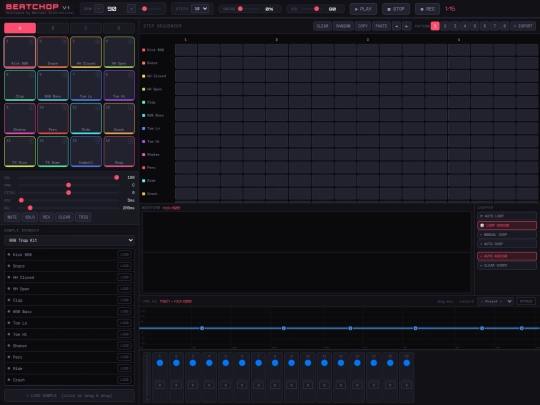The image size is (540, 405).
Task: Select pattern 8
Action: tap(505, 26)
